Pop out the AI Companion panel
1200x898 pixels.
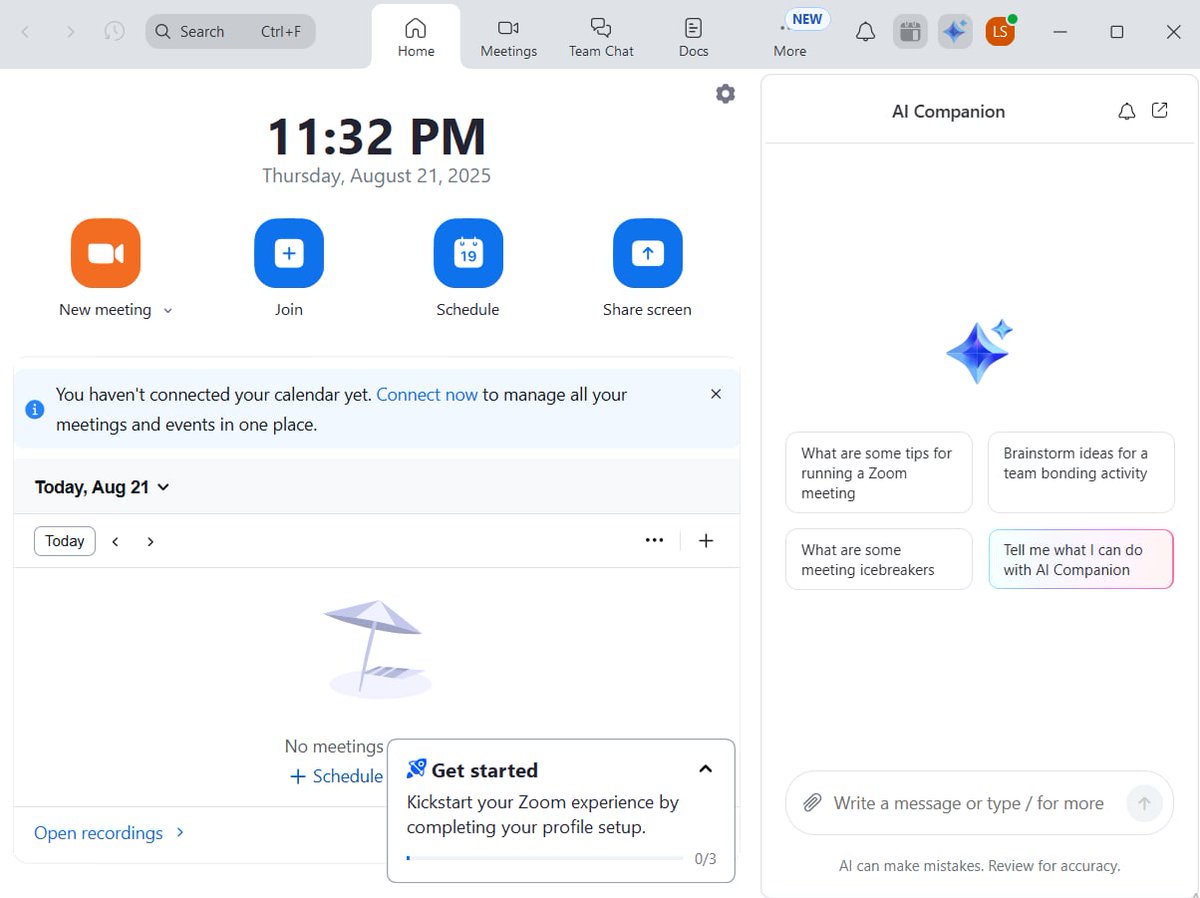[1160, 111]
